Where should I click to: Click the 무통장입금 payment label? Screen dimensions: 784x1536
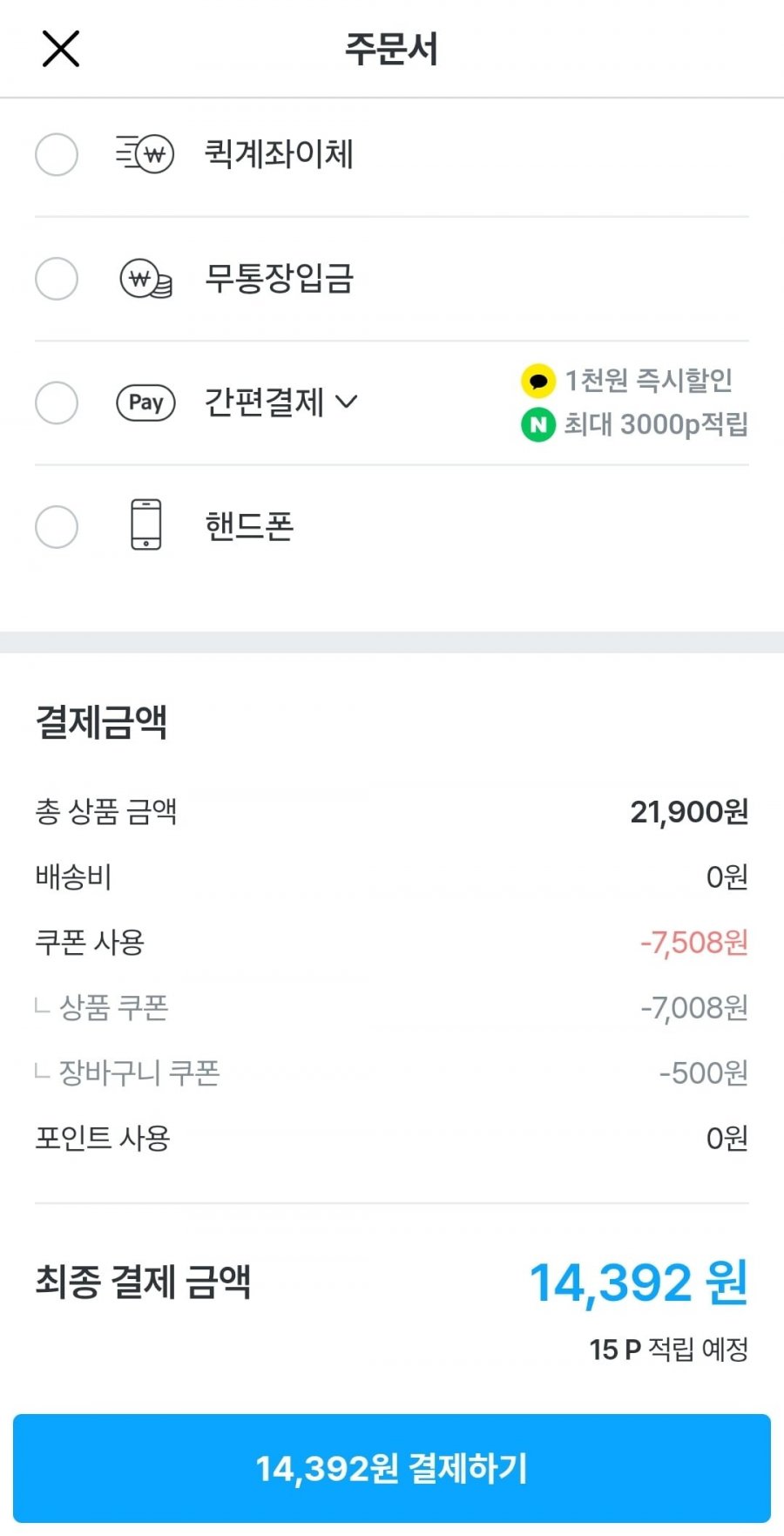[x=279, y=279]
